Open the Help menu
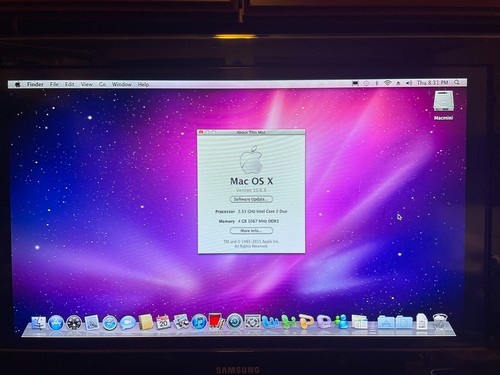This screenshot has width=500, height=375. (x=143, y=84)
